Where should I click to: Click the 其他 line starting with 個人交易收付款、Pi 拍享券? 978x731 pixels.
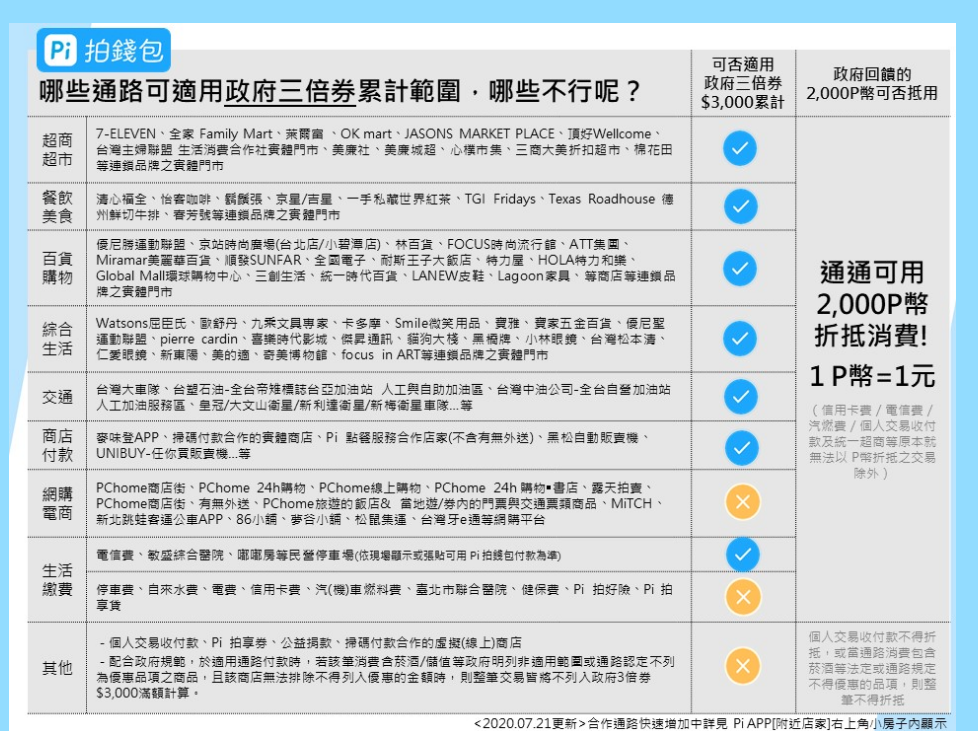pos(311,642)
